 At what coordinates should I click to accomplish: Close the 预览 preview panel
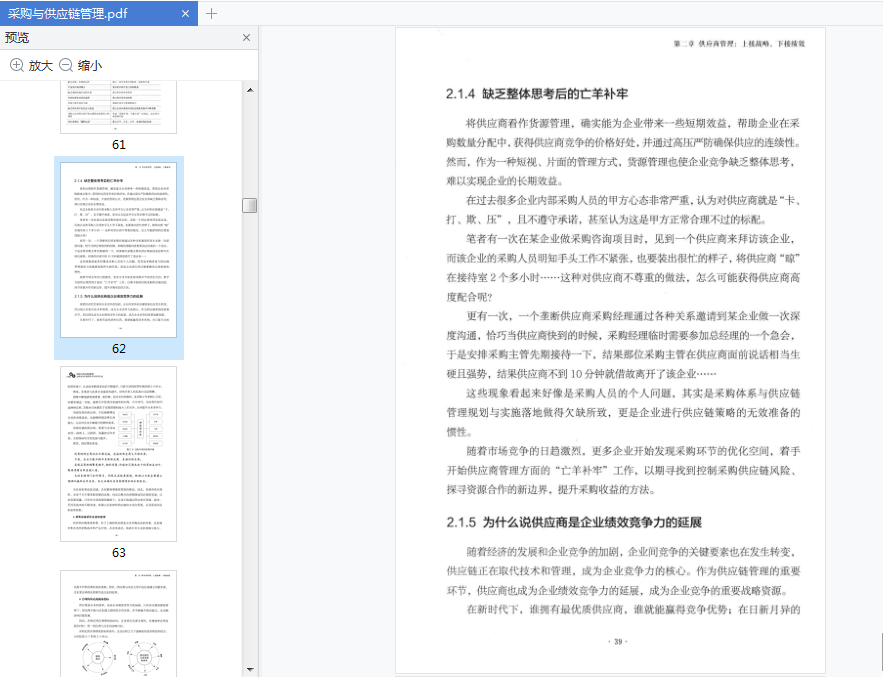click(247, 38)
